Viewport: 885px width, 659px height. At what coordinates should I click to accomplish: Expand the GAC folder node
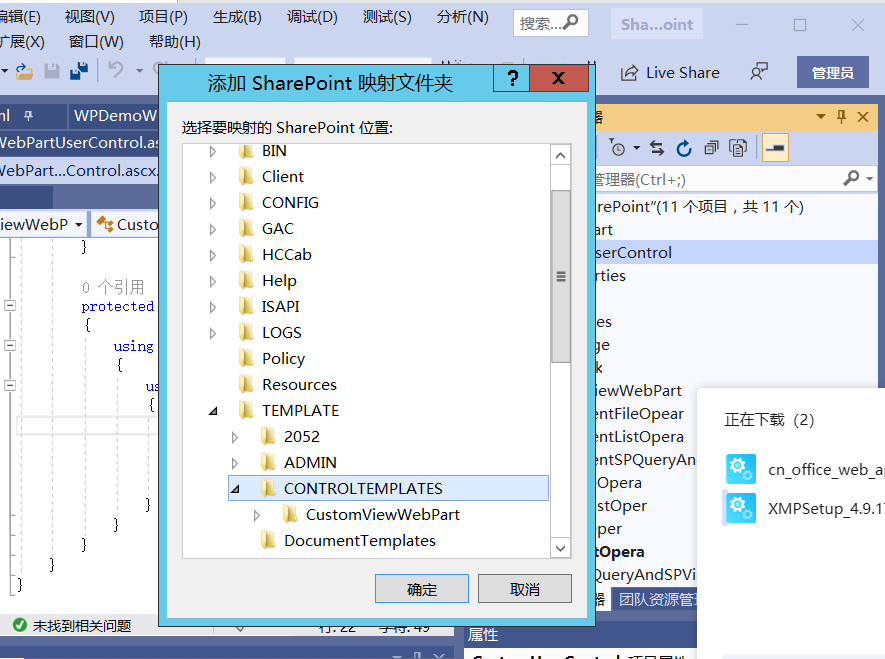pos(213,229)
